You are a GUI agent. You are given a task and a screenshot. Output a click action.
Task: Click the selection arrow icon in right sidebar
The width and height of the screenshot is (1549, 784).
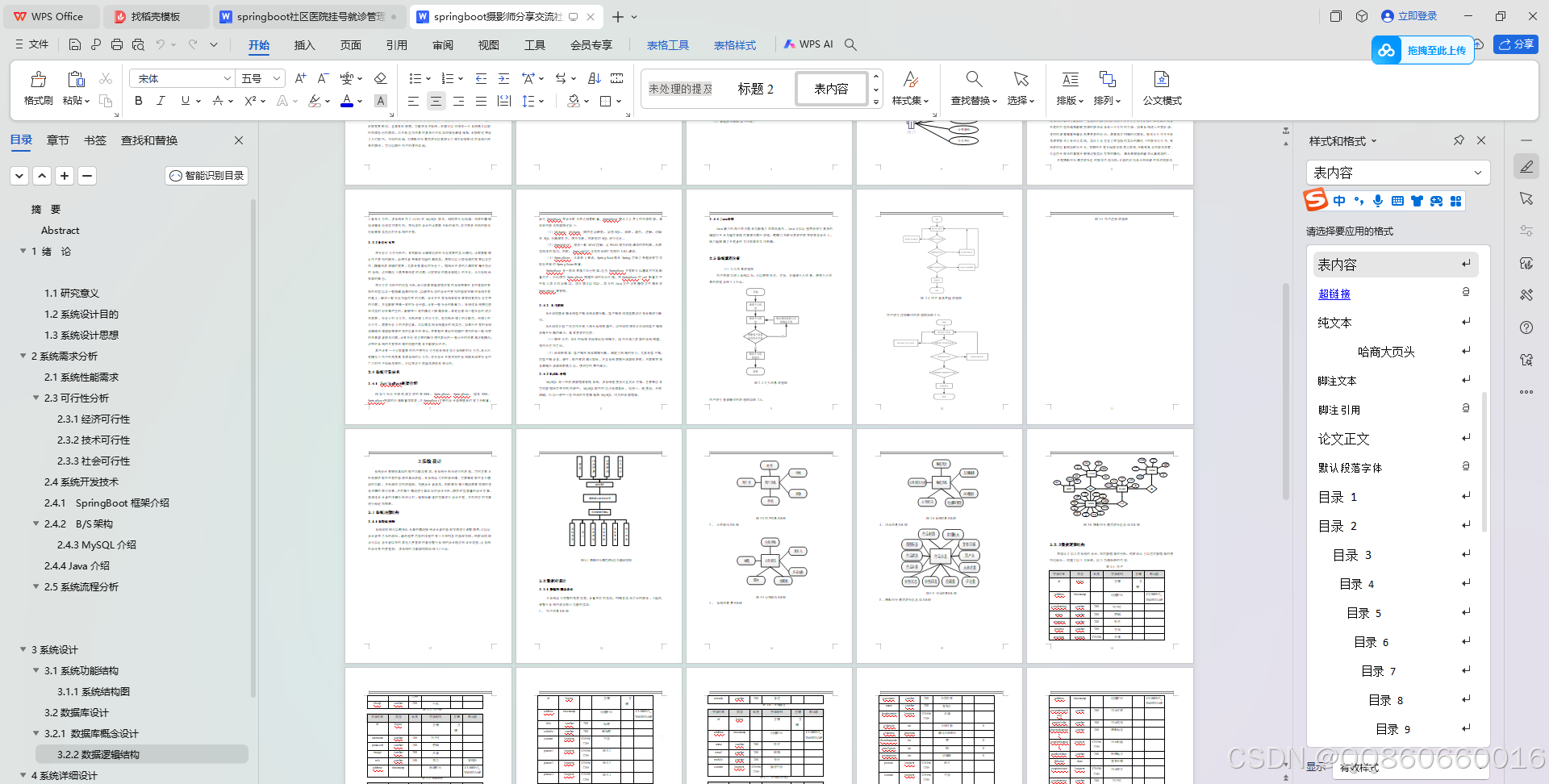(x=1526, y=198)
